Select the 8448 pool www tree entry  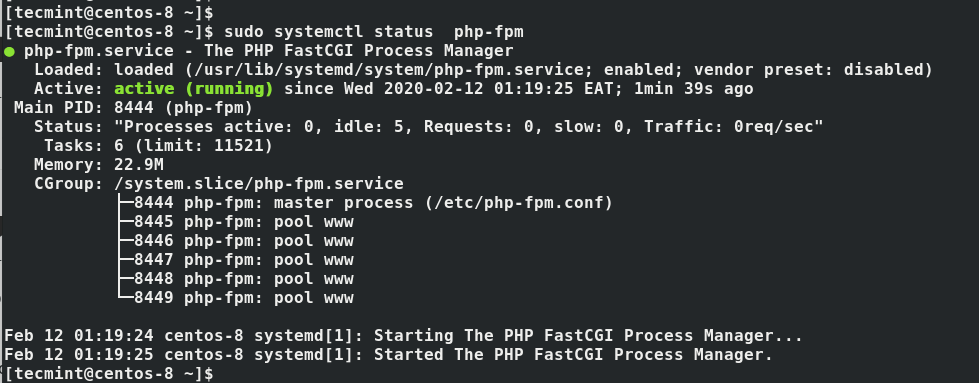click(244, 279)
